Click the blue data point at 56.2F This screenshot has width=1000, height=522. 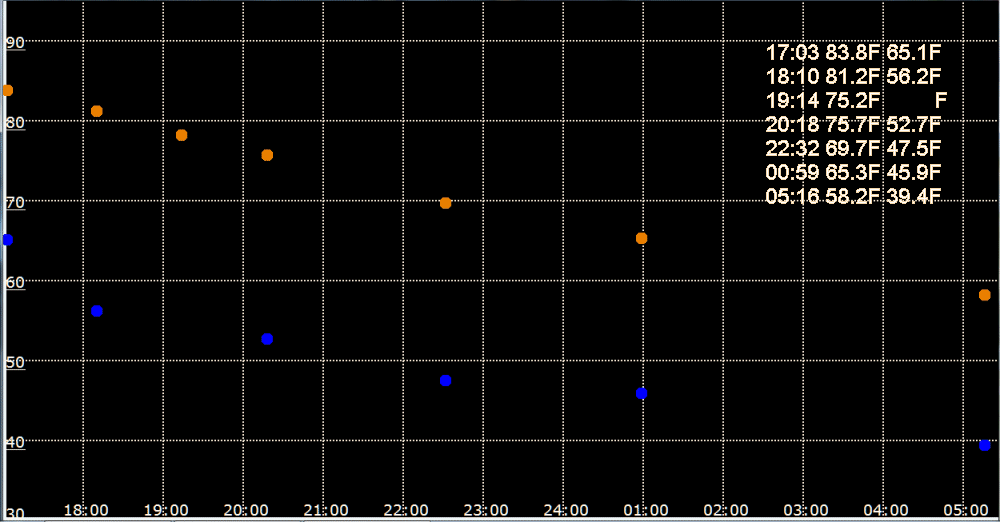97,311
